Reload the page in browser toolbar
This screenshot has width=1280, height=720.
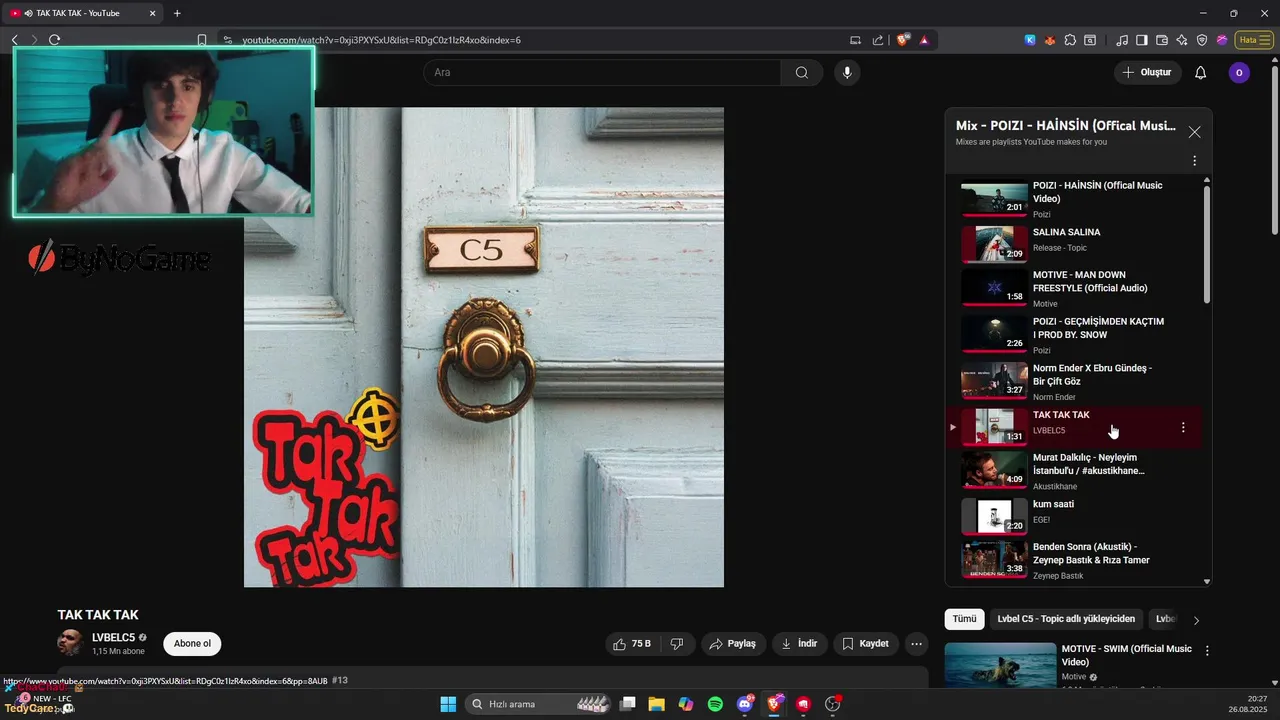pyautogui.click(x=54, y=40)
